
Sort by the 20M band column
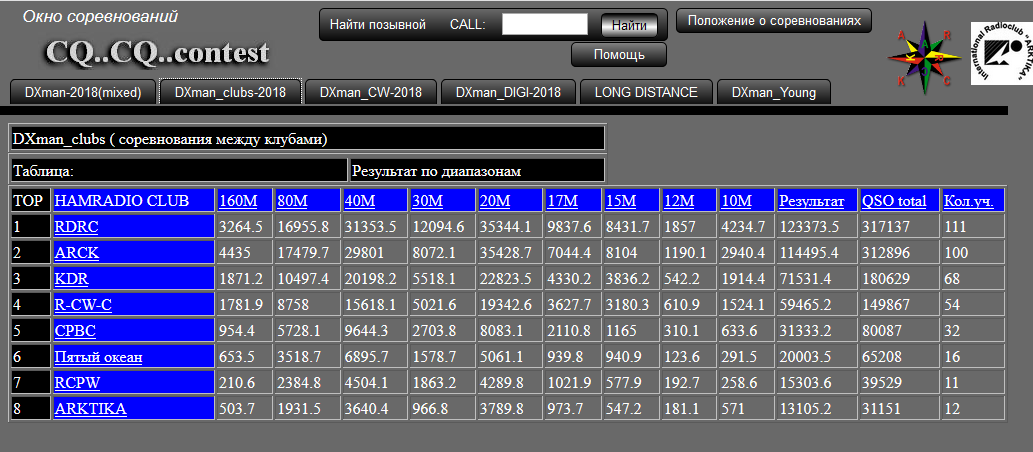[494, 201]
